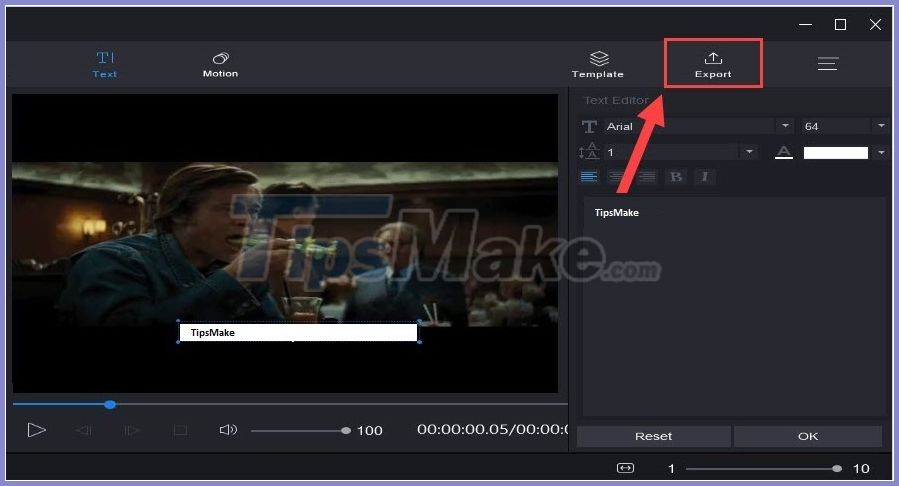Mute the volume speaker icon
This screenshot has width=899, height=486.
pos(228,430)
